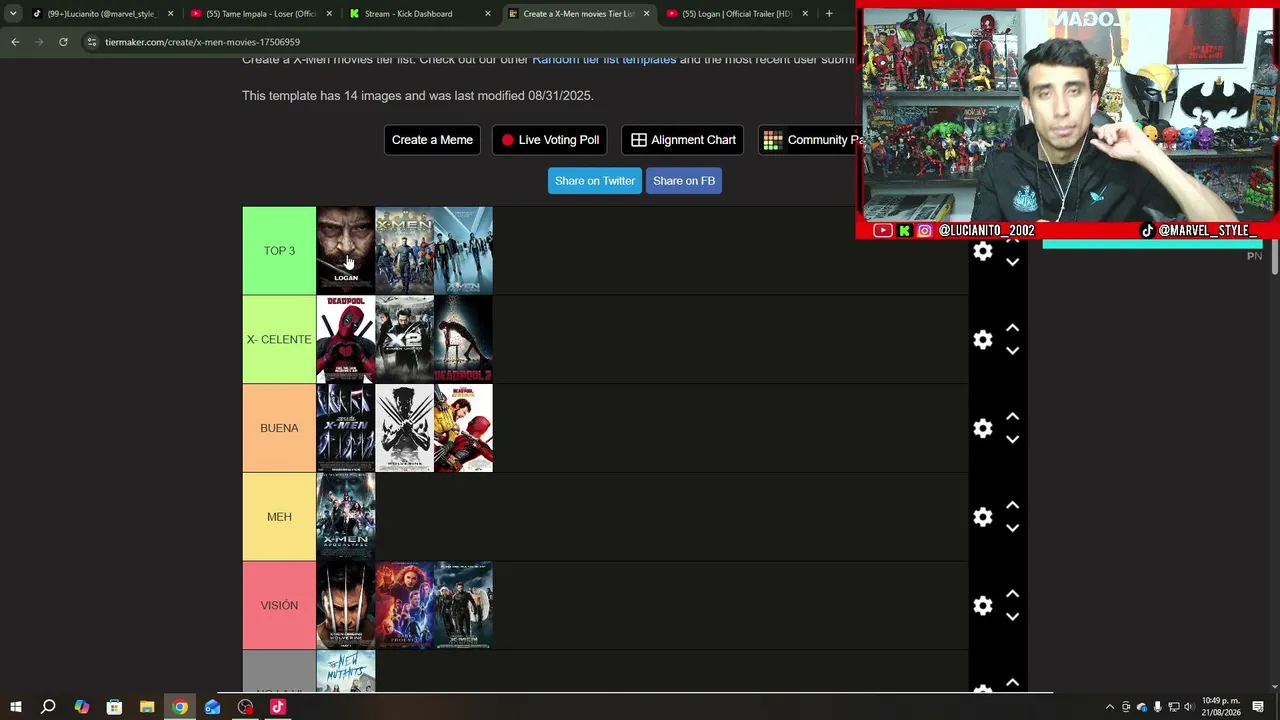1280x720 pixels.
Task: Move X- CELENTE tier up
Action: (x=1012, y=328)
